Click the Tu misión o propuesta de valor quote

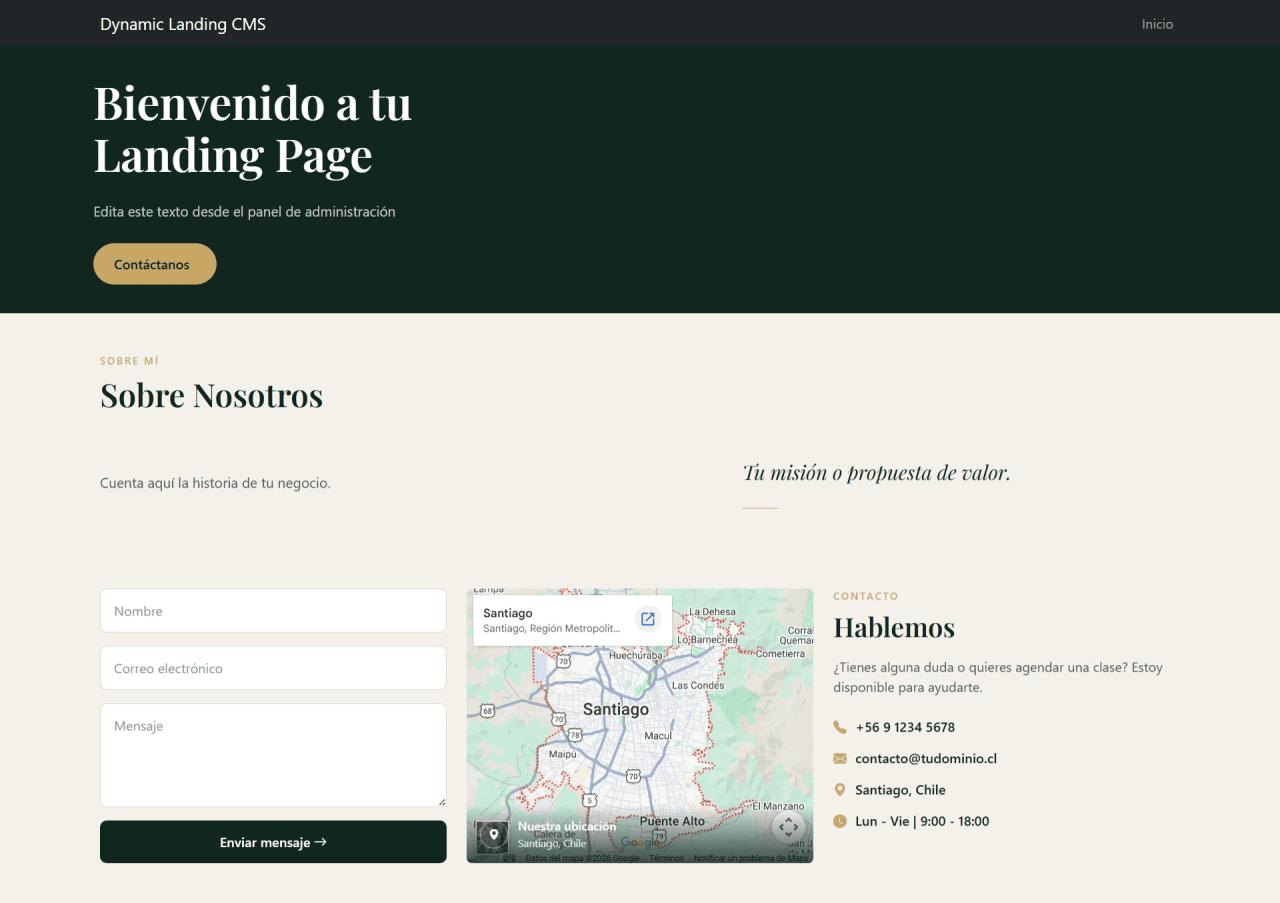(x=876, y=472)
